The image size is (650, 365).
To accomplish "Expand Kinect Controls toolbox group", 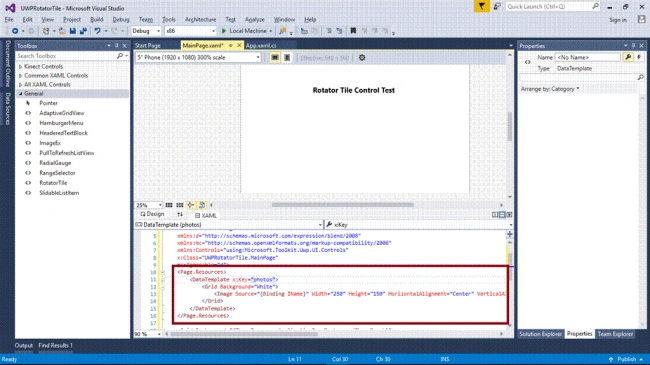I will pyautogui.click(x=20, y=66).
